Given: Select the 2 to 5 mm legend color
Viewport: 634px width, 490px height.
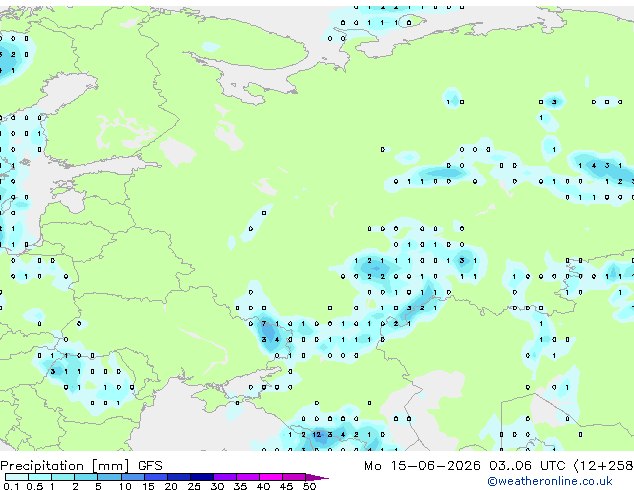Looking at the screenshot, I should coord(86,477).
